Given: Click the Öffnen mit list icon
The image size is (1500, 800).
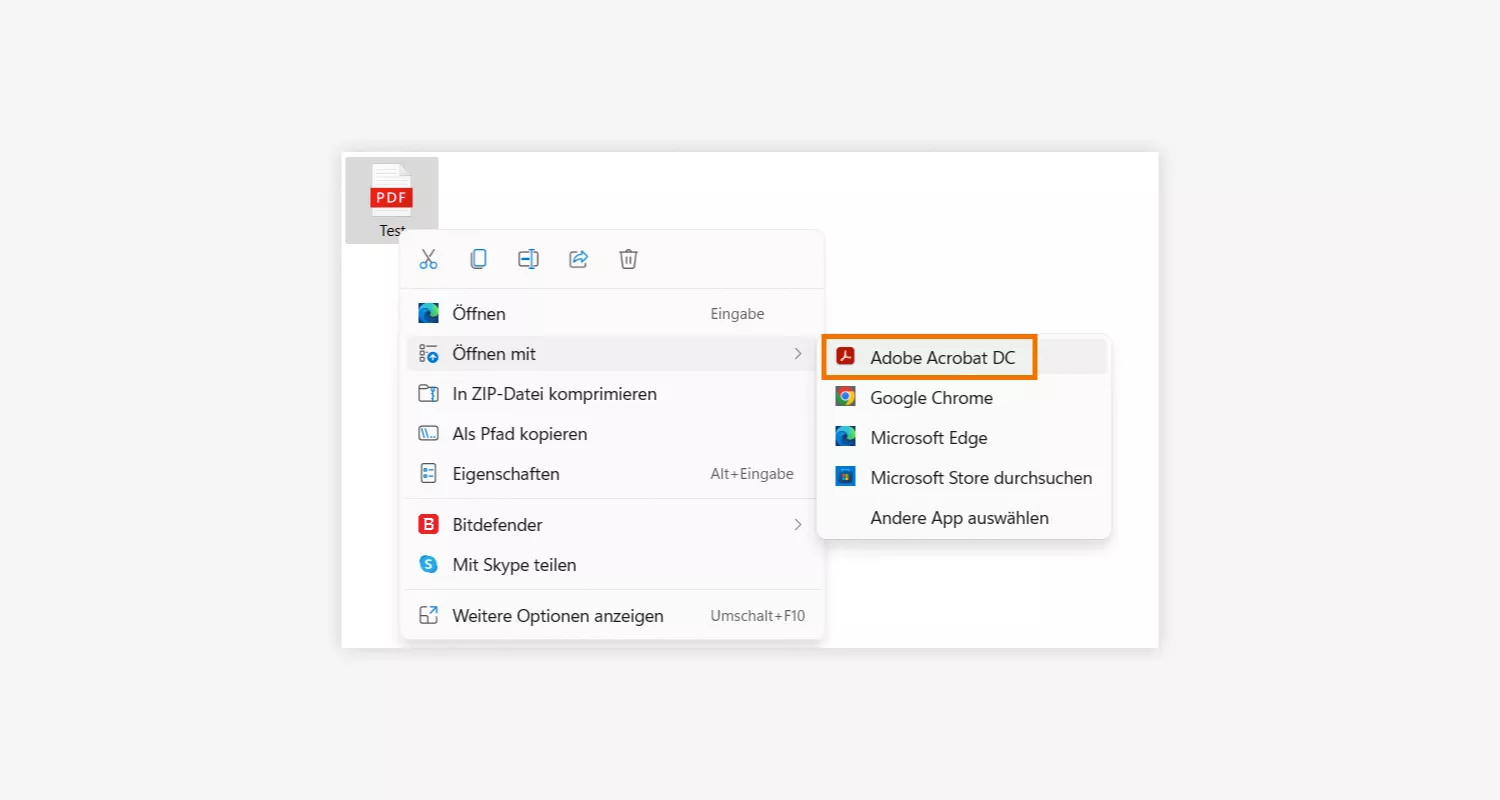Looking at the screenshot, I should (x=428, y=354).
